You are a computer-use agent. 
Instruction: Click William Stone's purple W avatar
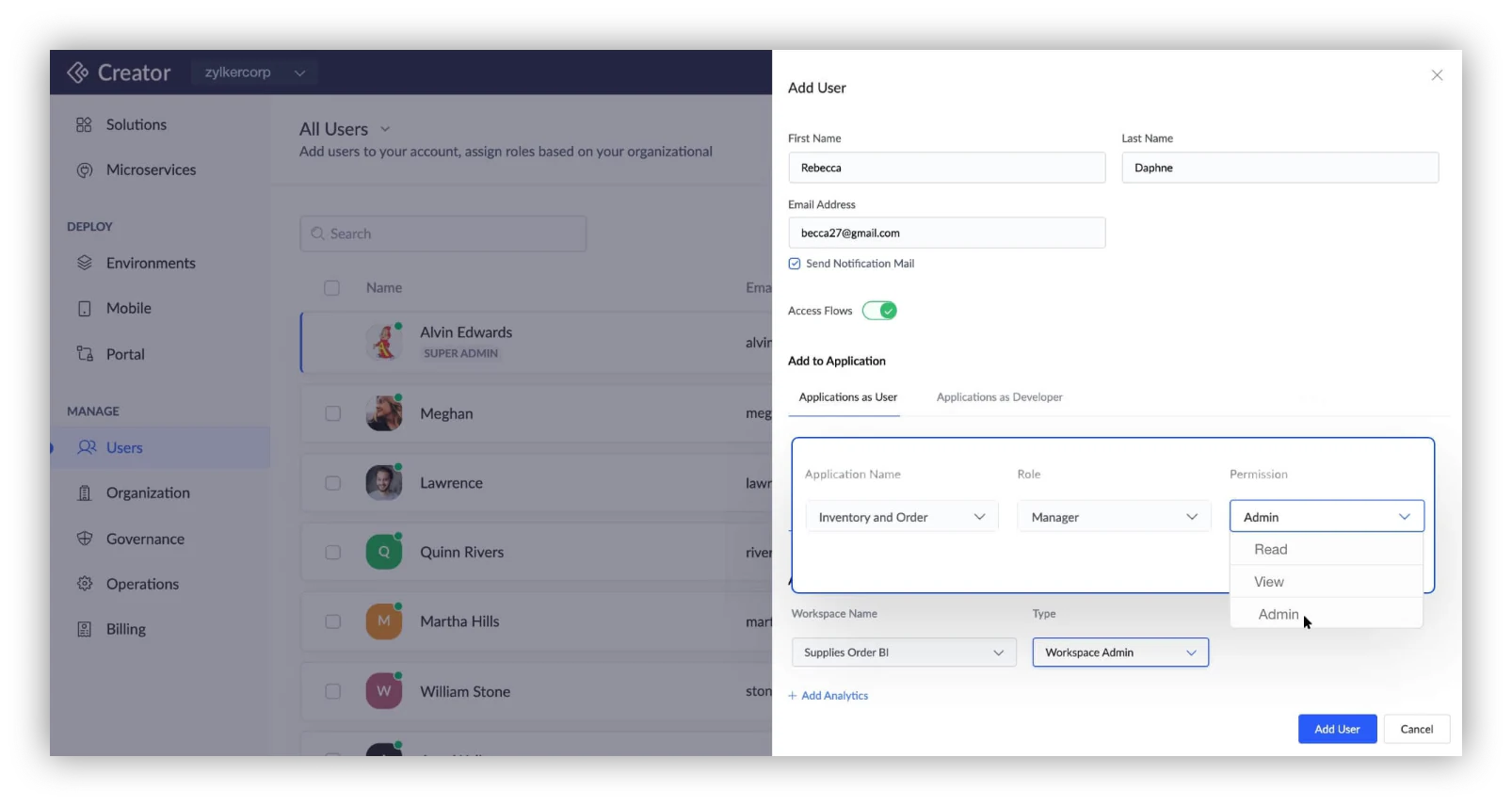384,691
